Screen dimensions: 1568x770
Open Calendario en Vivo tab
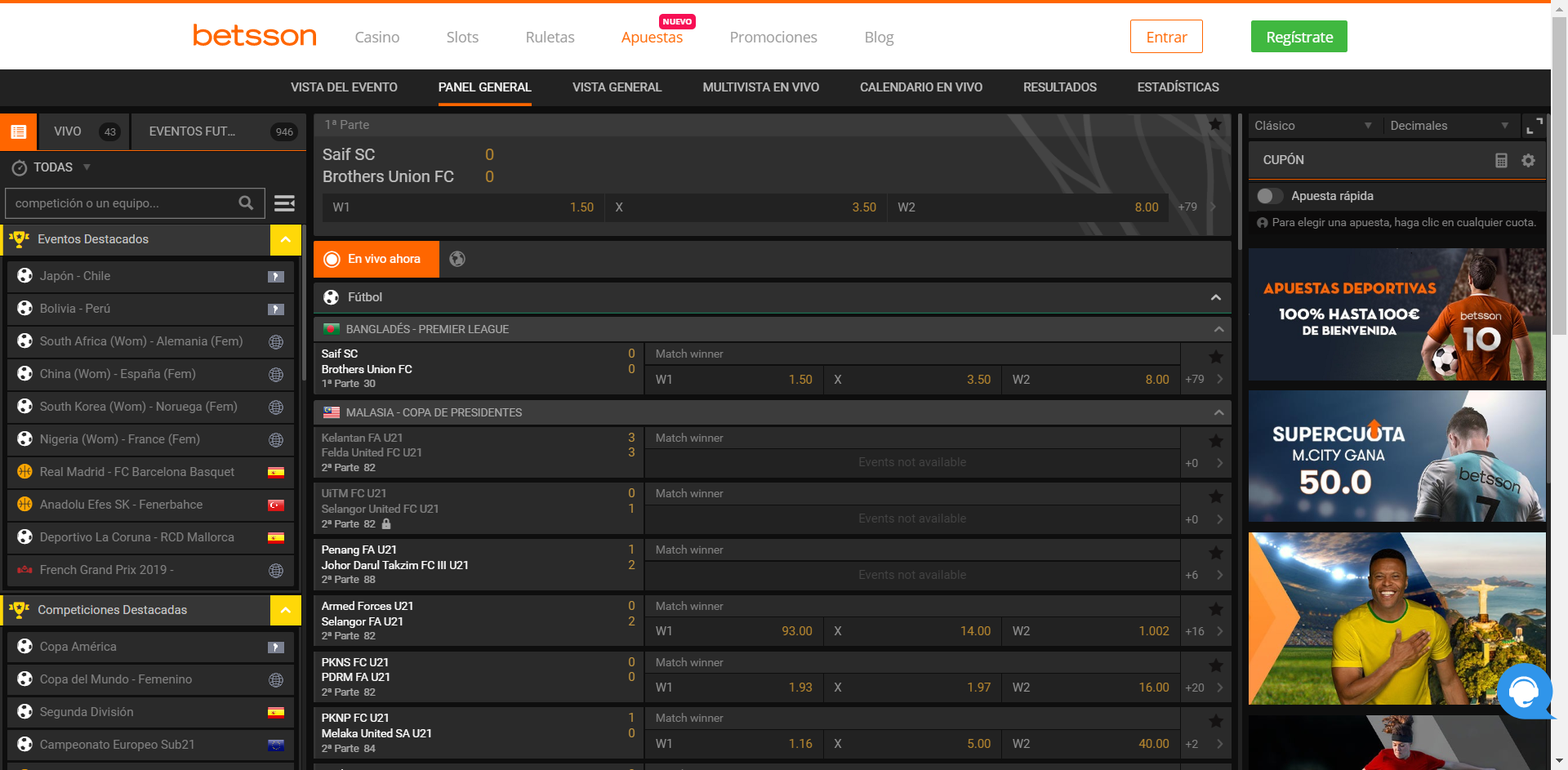[920, 87]
